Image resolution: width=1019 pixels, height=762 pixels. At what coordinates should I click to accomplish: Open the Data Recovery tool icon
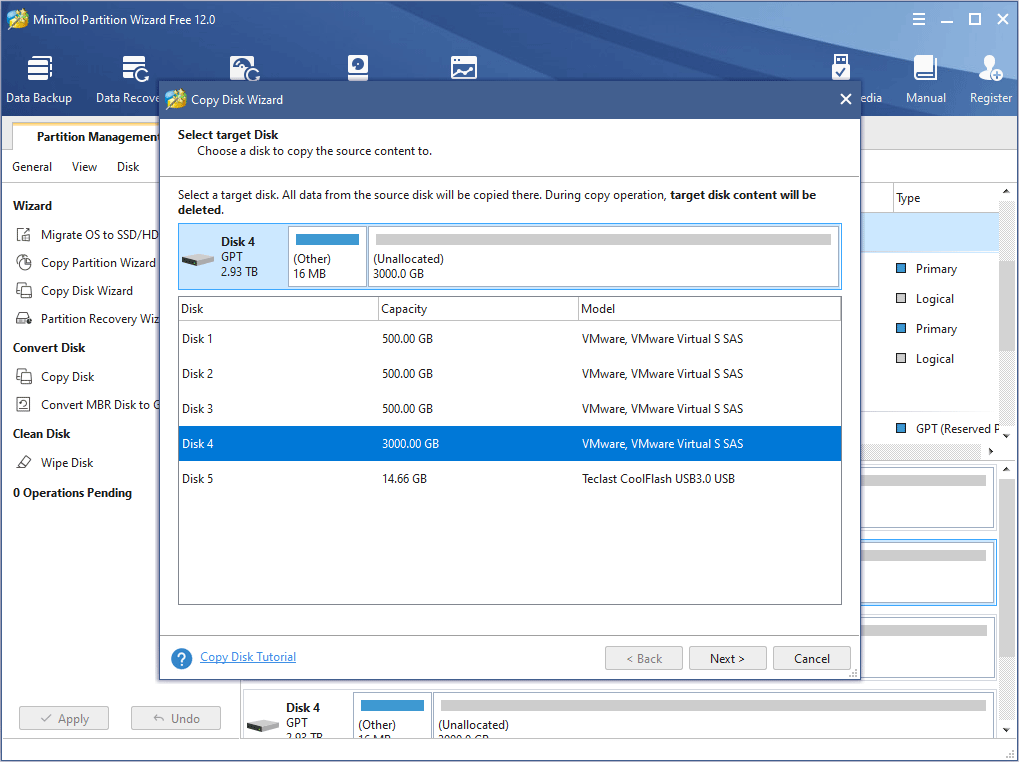coord(135,69)
